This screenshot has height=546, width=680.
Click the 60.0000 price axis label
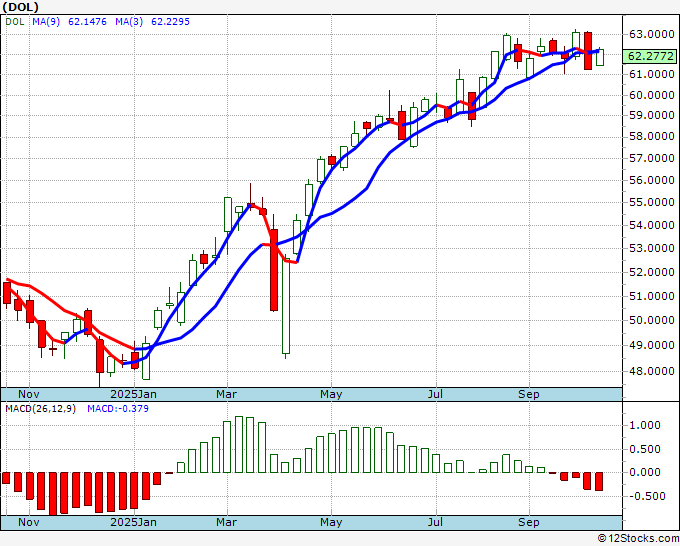[x=651, y=95]
